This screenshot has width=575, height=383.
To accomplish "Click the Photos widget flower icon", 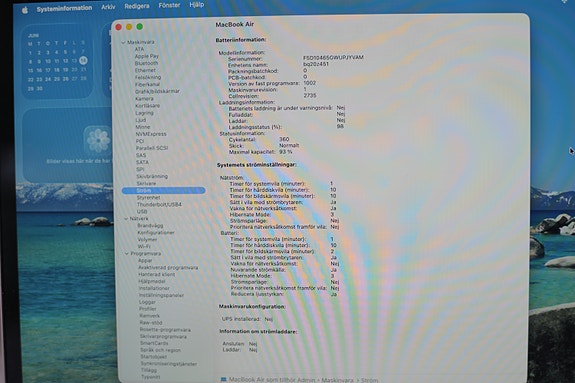I will coord(98,141).
